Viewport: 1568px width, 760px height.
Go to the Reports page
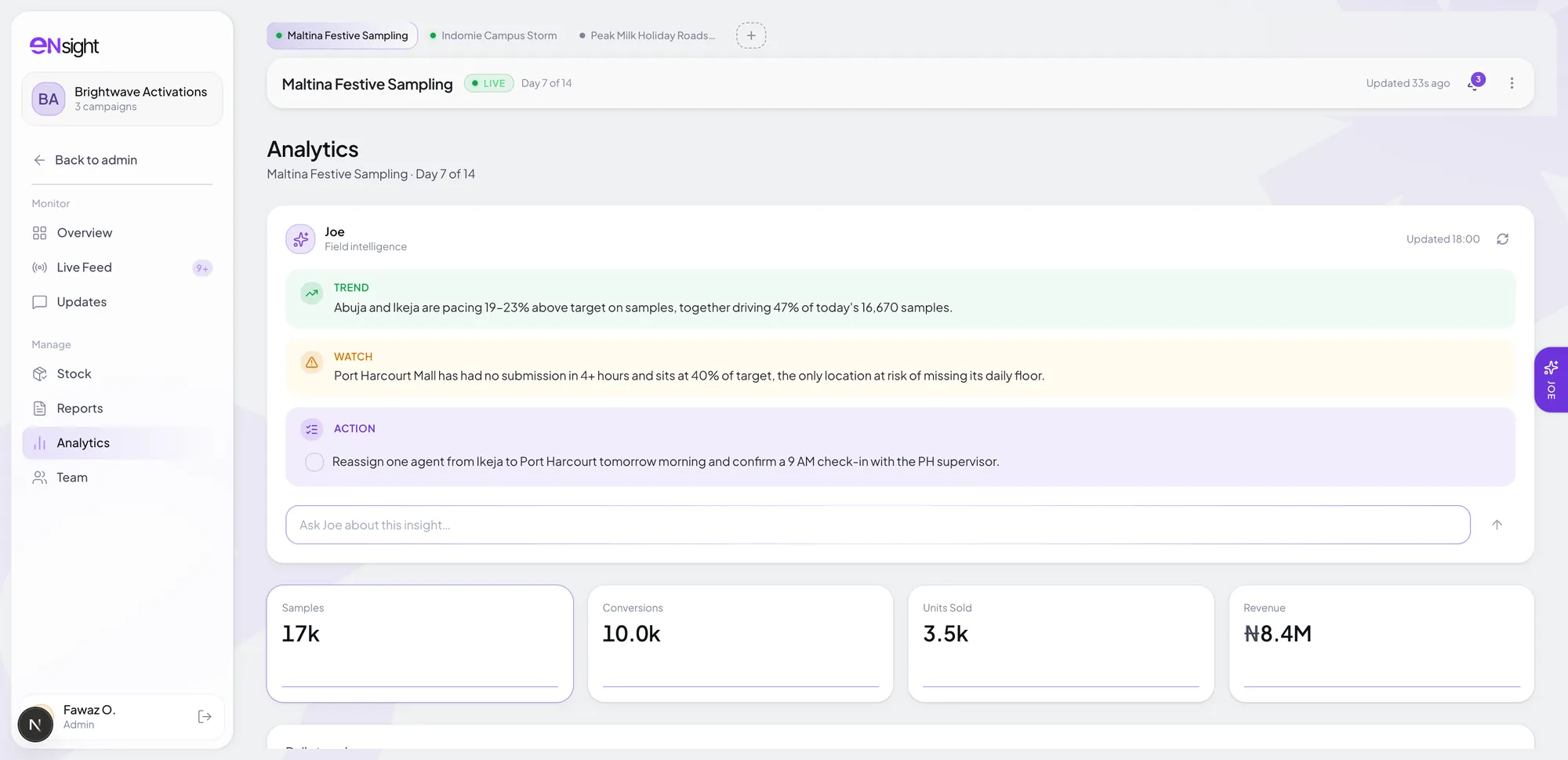coord(122,409)
